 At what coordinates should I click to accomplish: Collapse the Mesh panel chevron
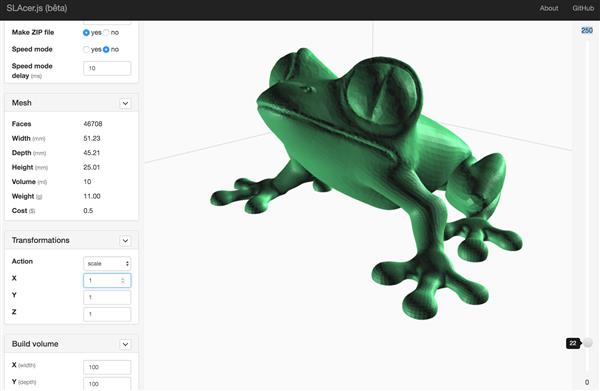tap(125, 103)
